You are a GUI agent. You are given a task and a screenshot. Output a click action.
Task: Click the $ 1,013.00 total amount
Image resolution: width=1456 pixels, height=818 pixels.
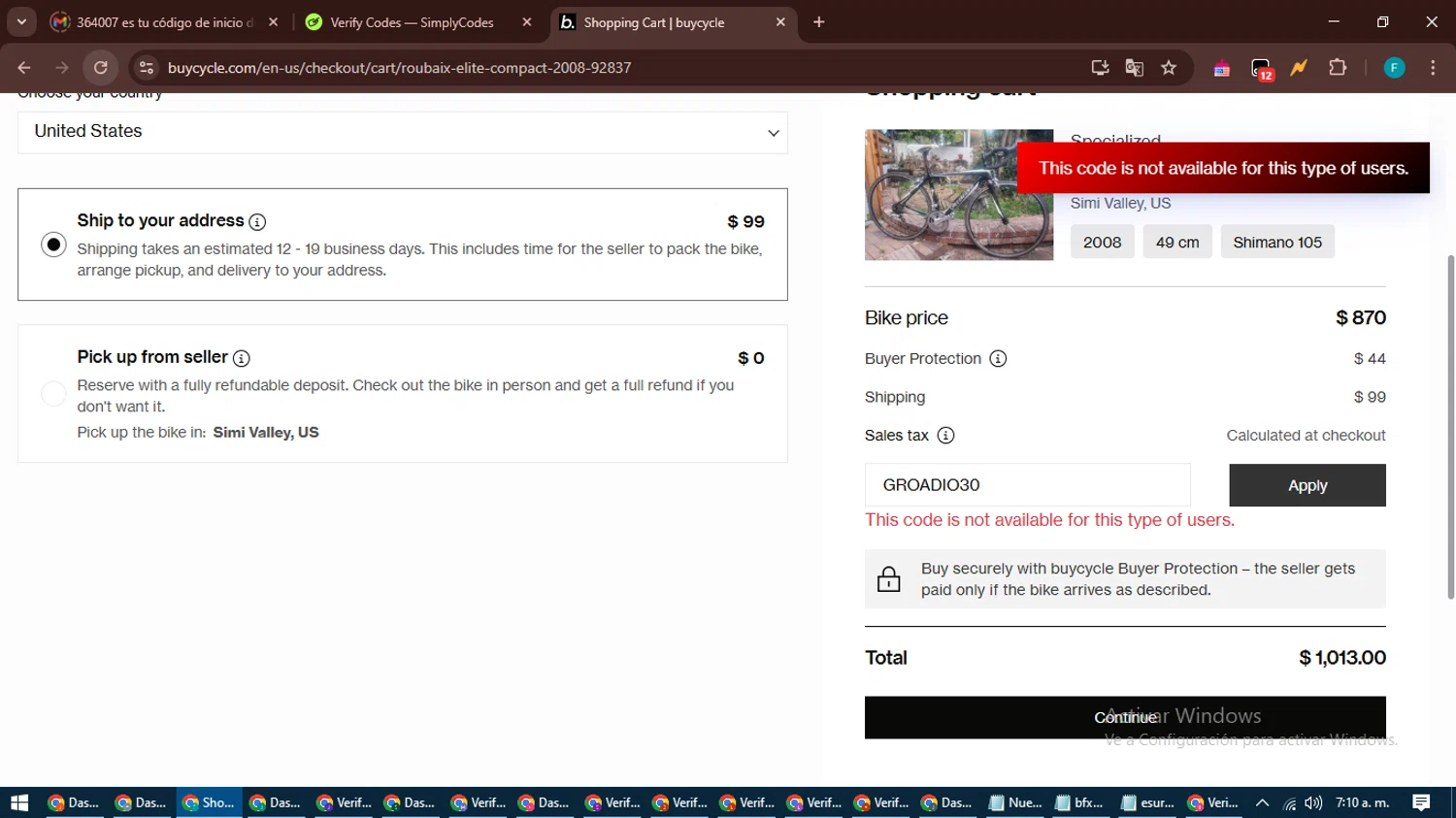pyautogui.click(x=1342, y=658)
